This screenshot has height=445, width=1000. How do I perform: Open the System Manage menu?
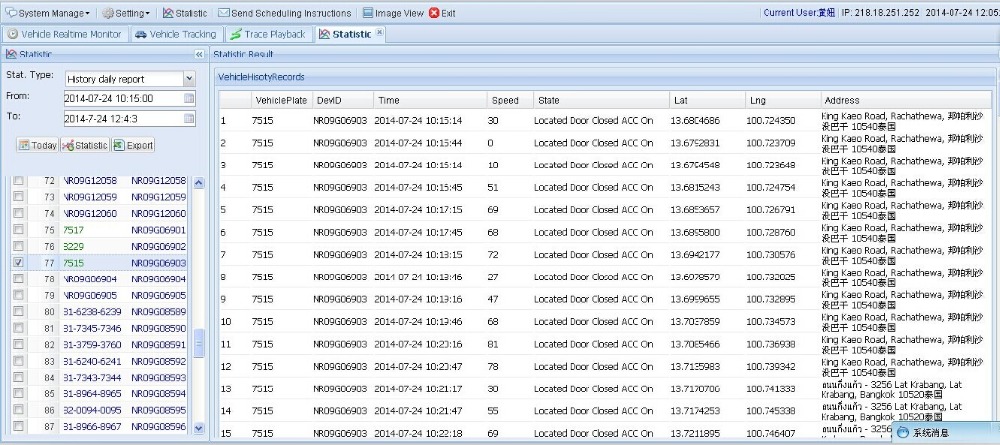48,13
